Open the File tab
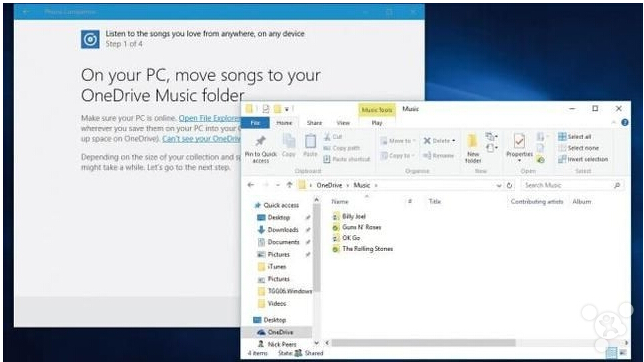 coord(255,122)
